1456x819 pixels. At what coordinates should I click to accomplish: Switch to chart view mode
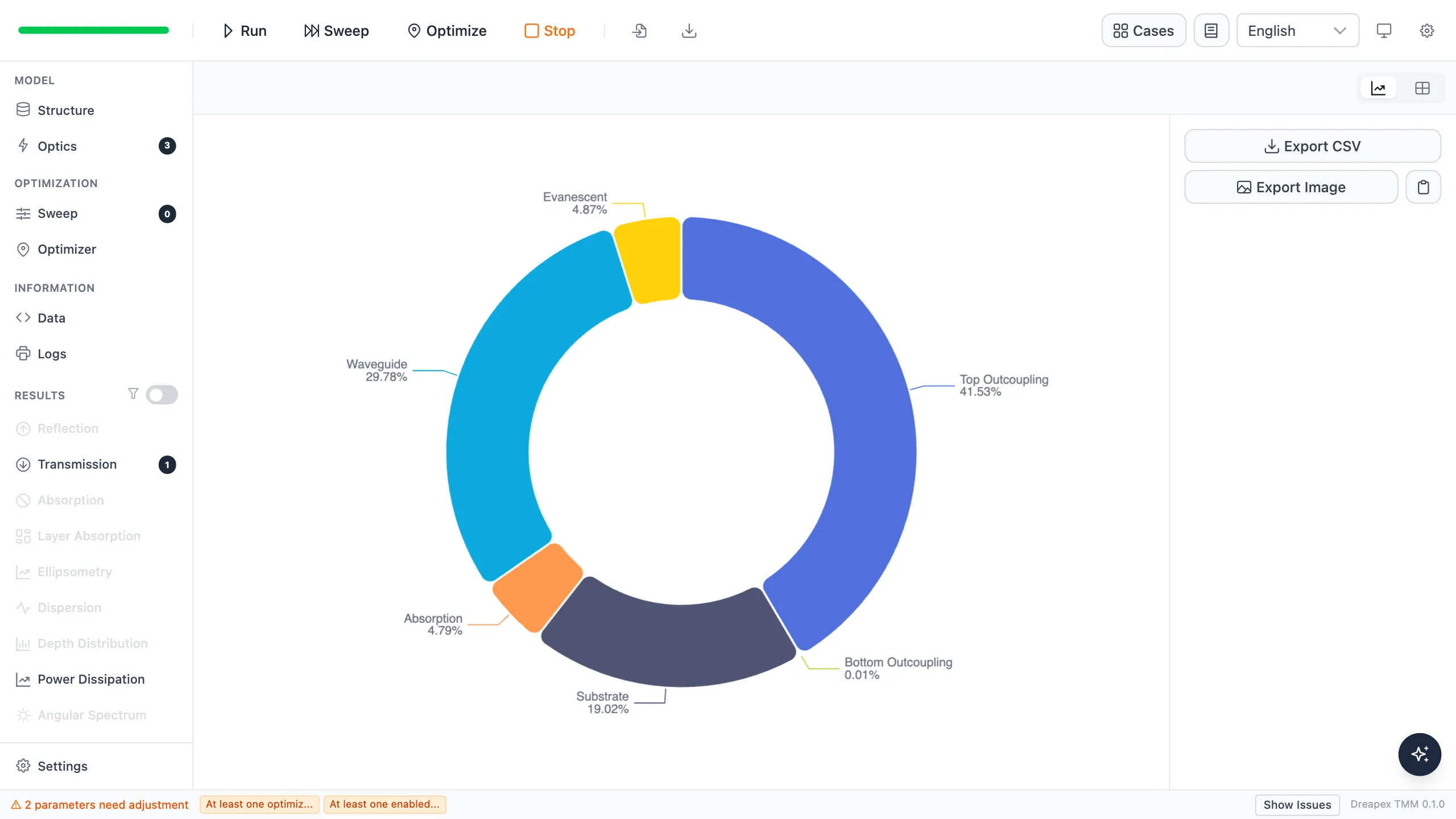(1378, 88)
